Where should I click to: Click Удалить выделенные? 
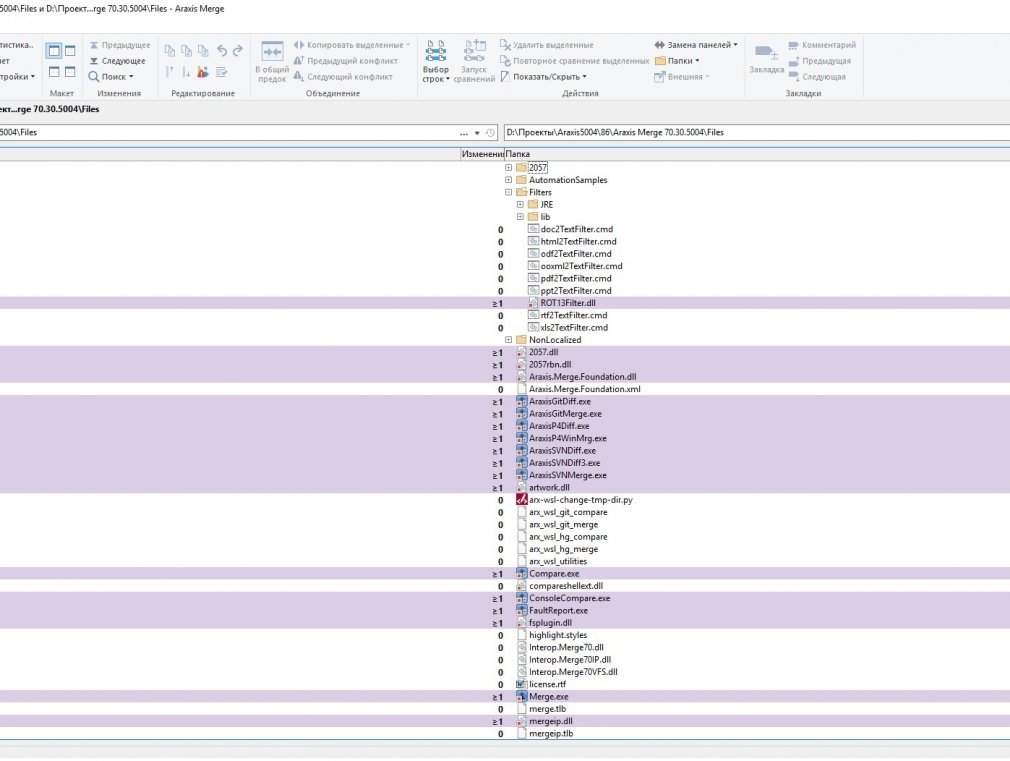[x=547, y=45]
